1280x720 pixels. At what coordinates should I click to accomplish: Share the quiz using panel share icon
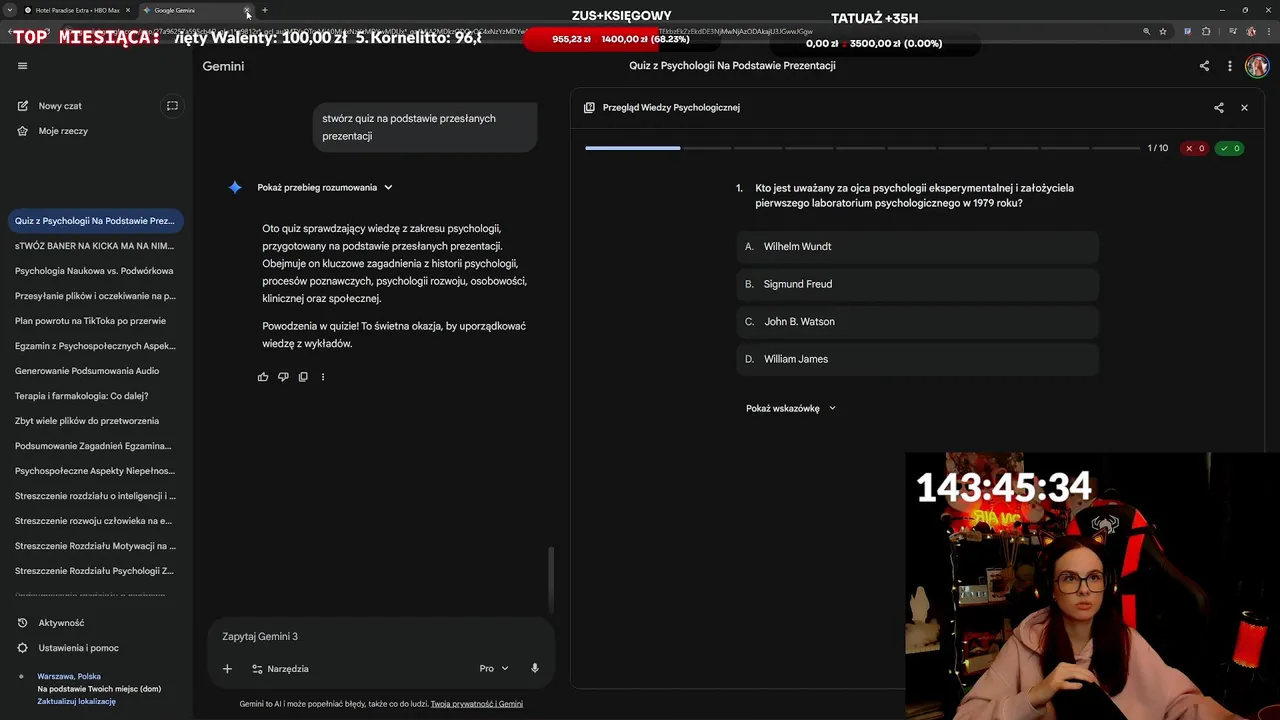[x=1218, y=107]
